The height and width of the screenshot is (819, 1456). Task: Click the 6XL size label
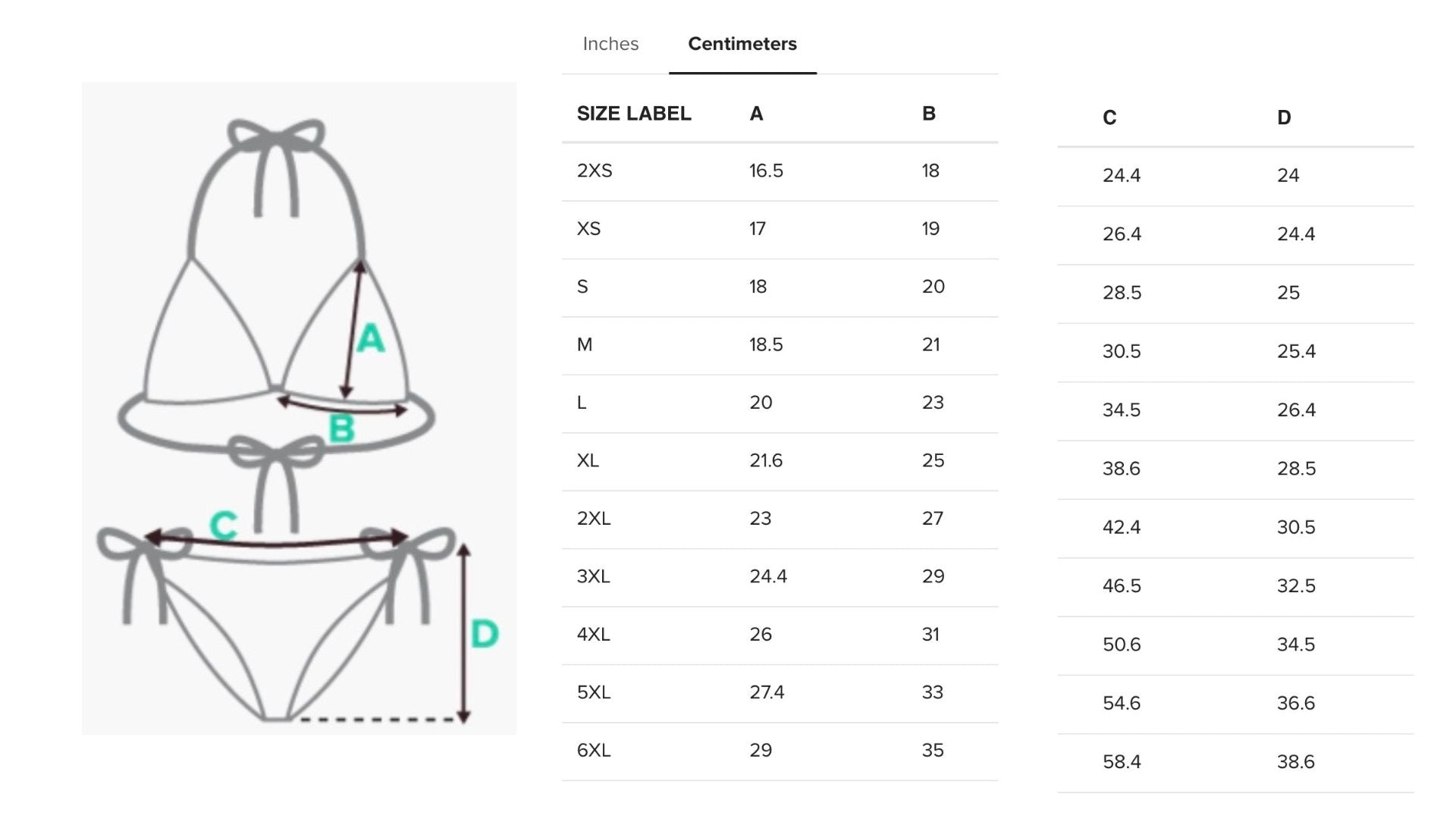click(594, 751)
